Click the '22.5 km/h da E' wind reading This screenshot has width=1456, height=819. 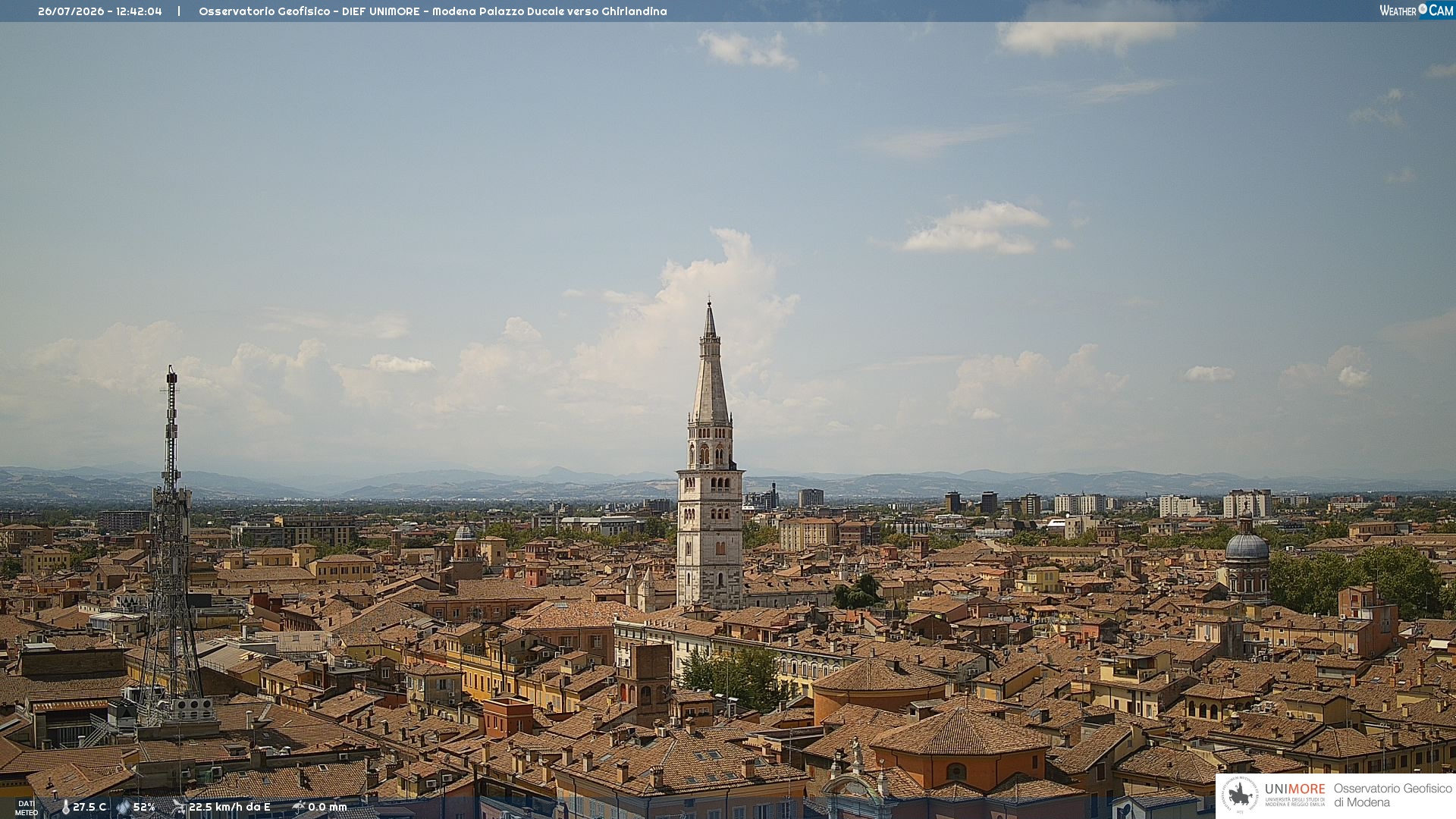tap(230, 808)
